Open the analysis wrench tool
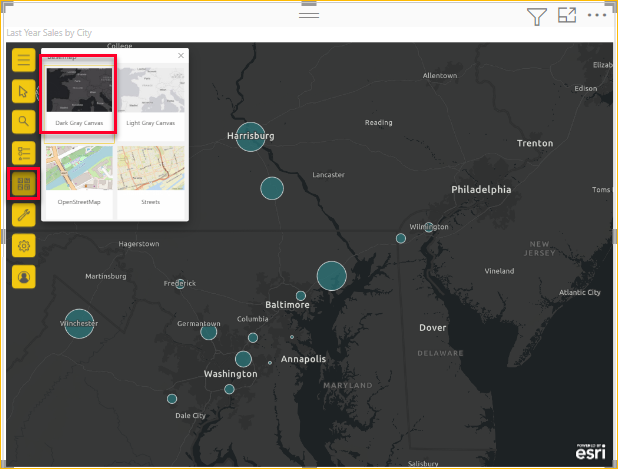 click(x=24, y=215)
